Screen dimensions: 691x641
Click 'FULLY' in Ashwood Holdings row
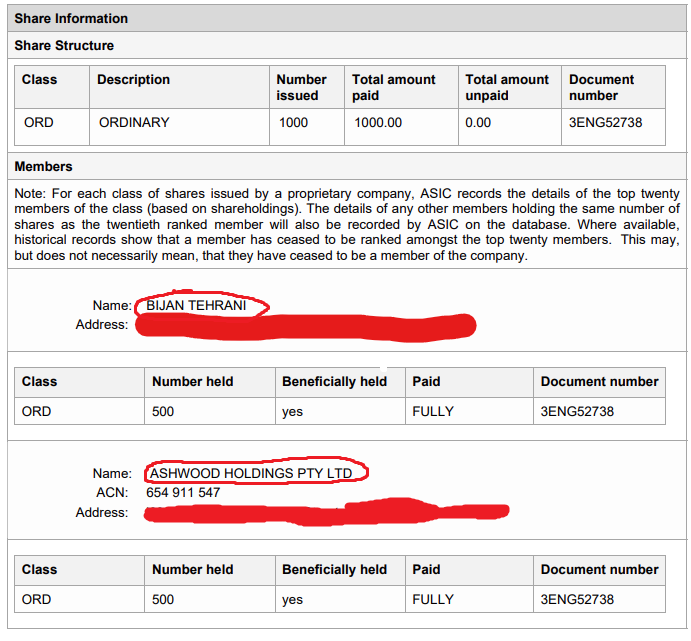pos(433,600)
